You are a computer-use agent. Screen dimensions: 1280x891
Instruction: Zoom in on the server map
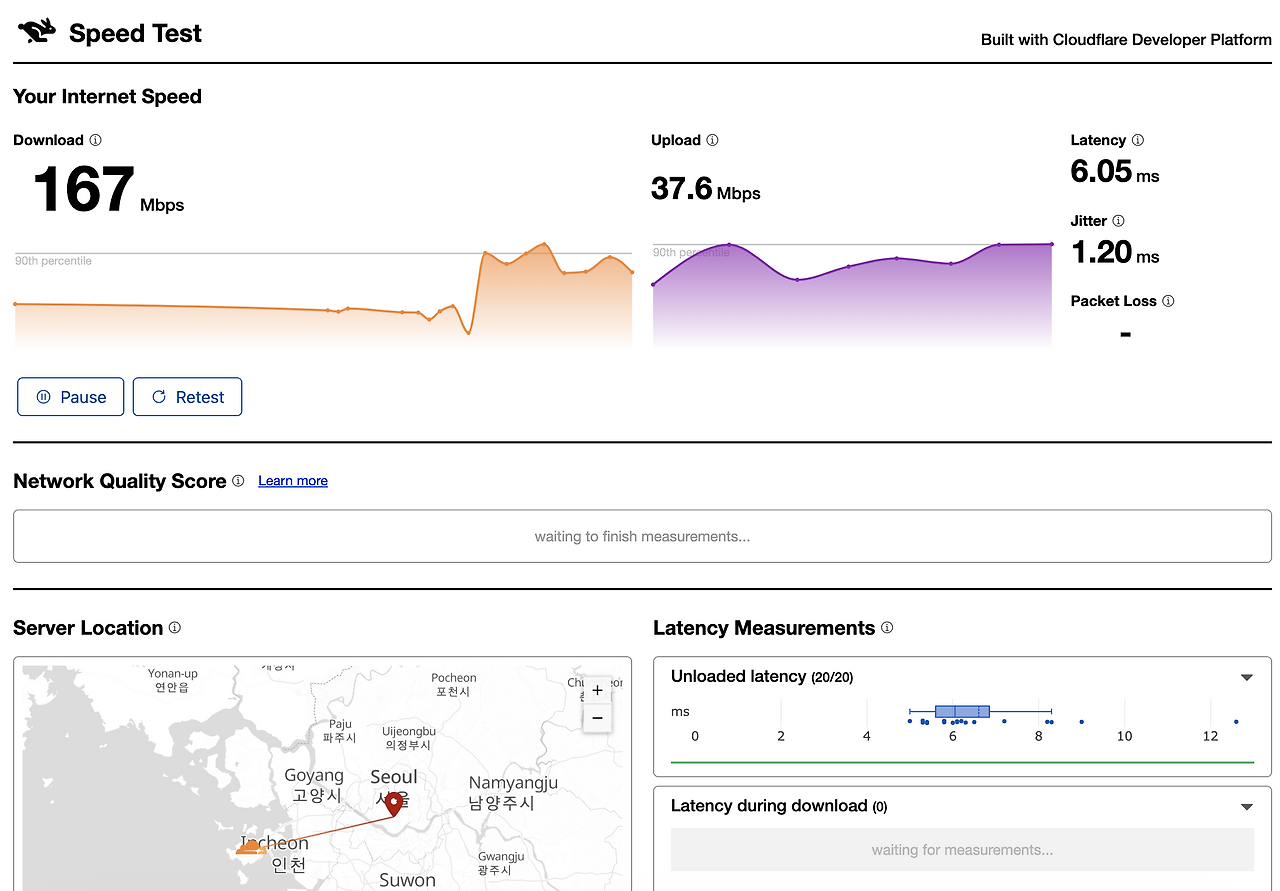point(597,690)
